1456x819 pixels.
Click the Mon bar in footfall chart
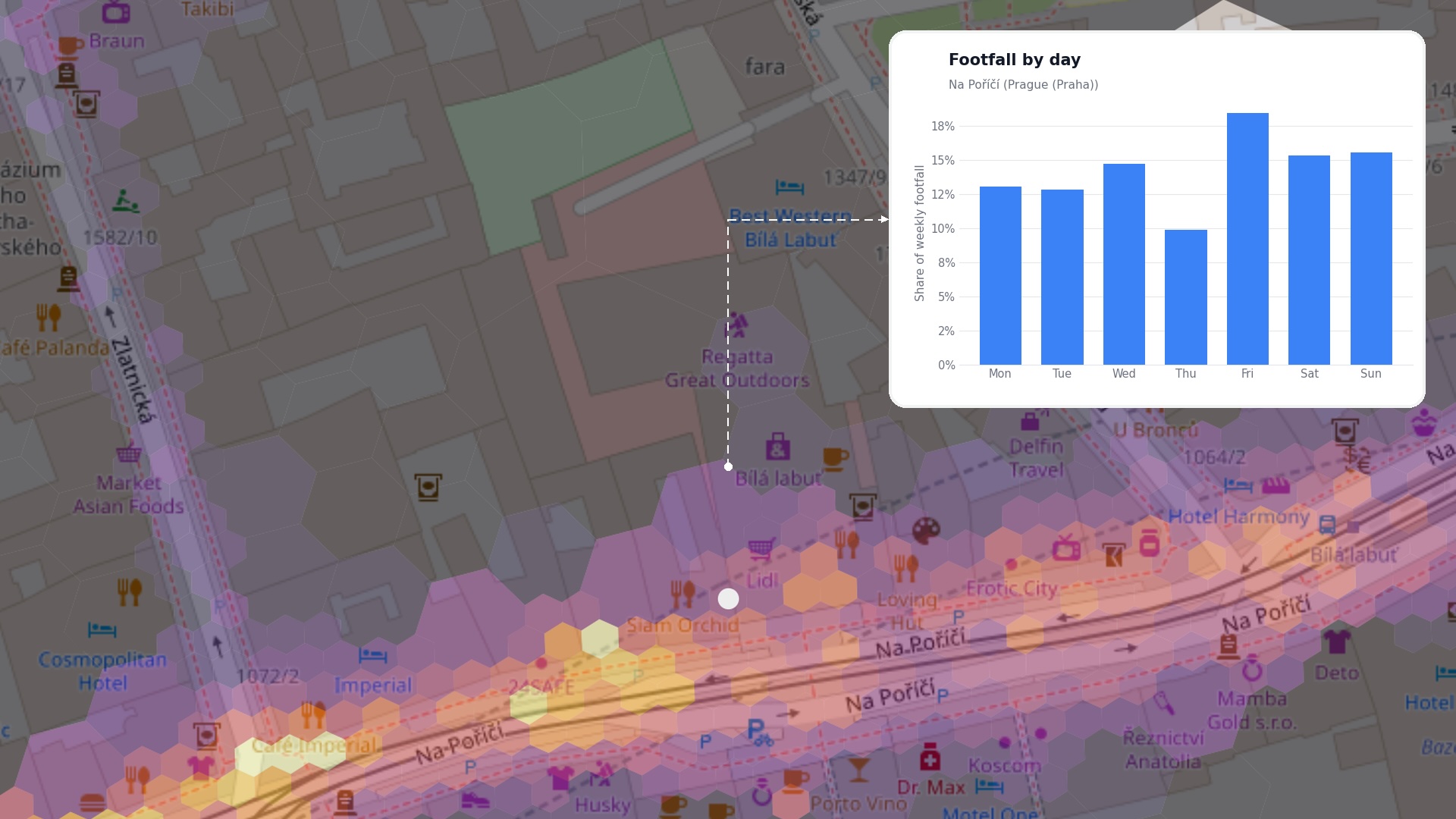tap(1000, 275)
